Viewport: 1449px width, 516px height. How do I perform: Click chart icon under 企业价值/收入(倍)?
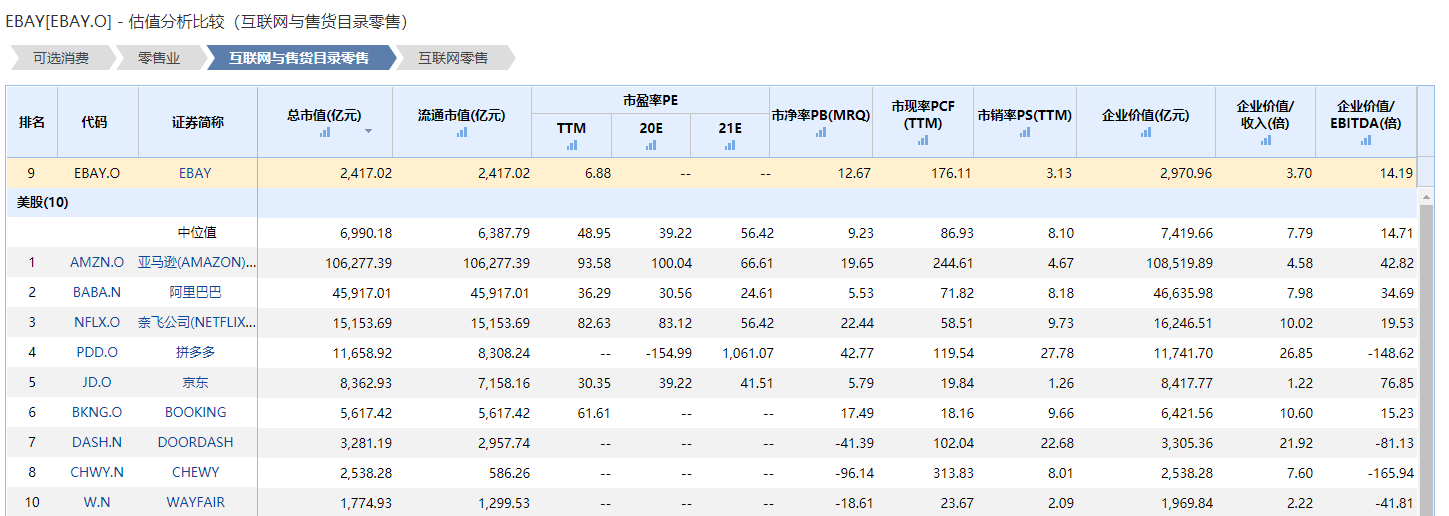[x=1265, y=140]
